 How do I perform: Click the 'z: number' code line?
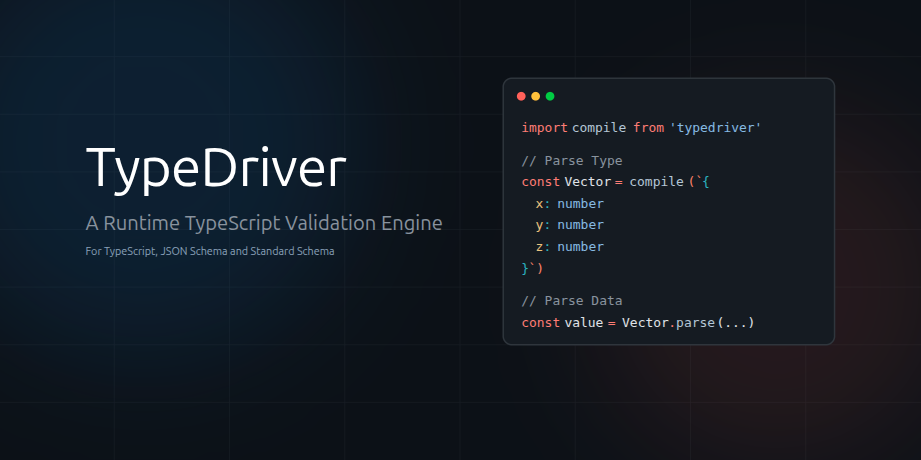(x=569, y=247)
